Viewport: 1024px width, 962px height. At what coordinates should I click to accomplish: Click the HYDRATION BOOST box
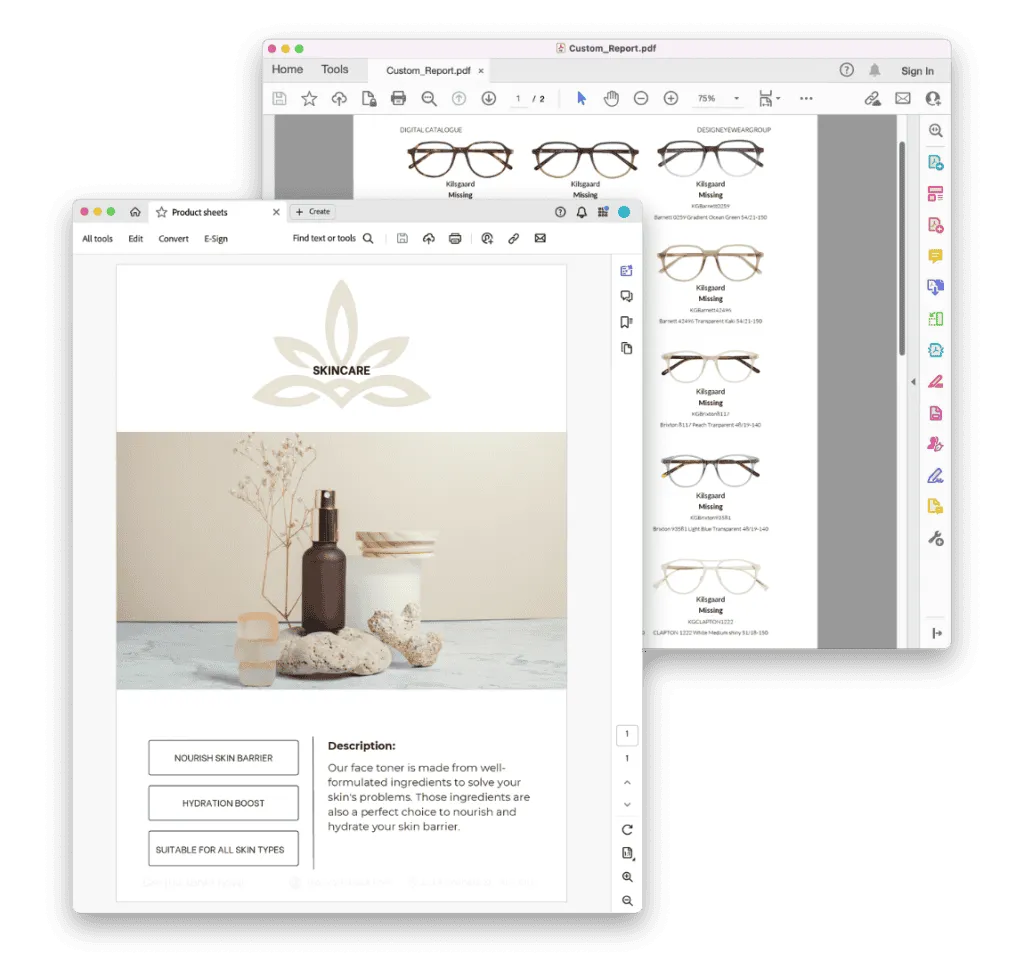[x=223, y=803]
